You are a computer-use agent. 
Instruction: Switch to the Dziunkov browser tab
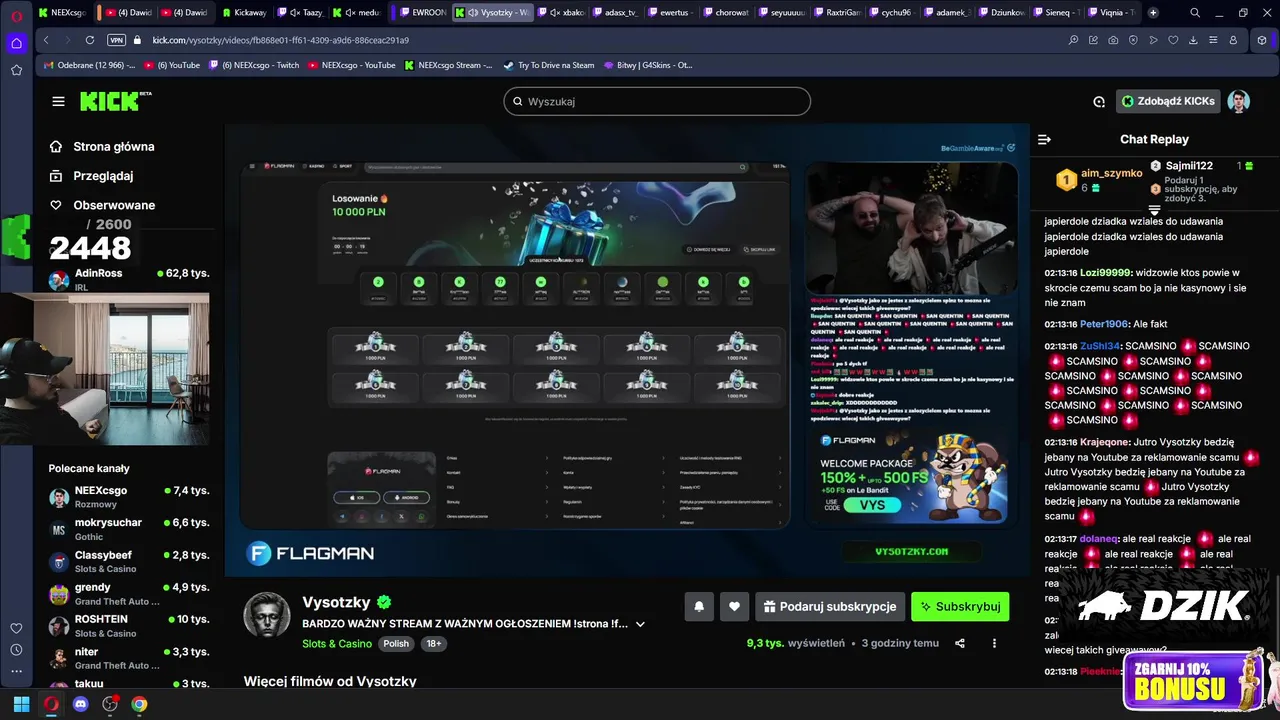(1001, 13)
